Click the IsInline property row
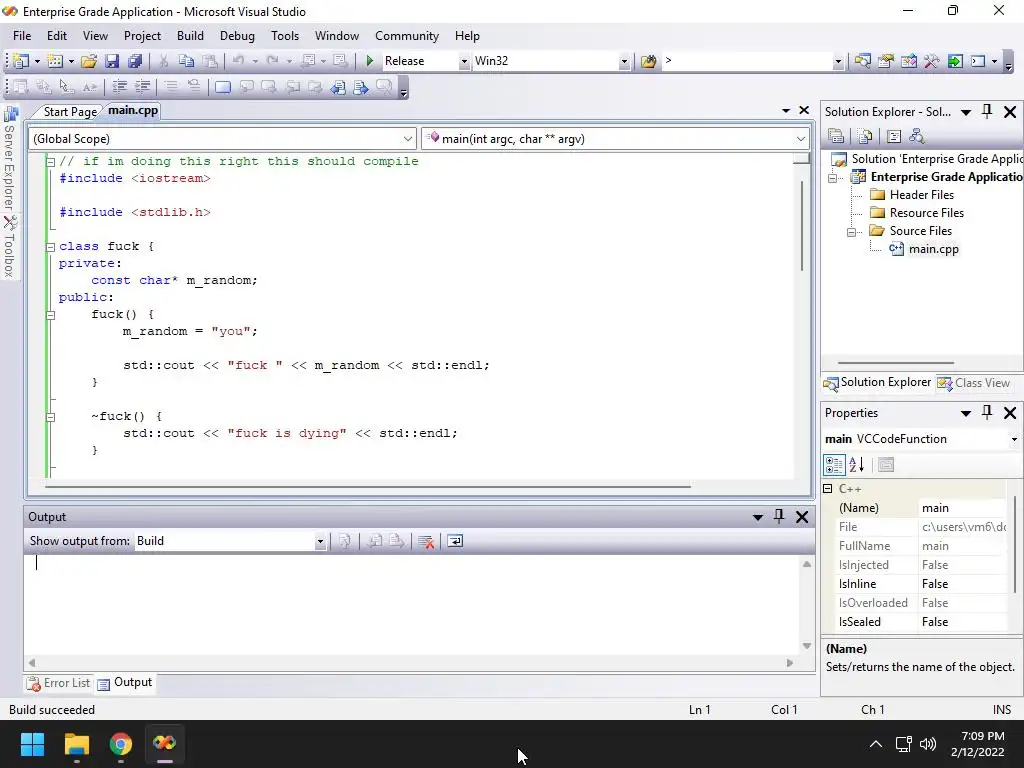This screenshot has height=768, width=1024. [x=921, y=584]
